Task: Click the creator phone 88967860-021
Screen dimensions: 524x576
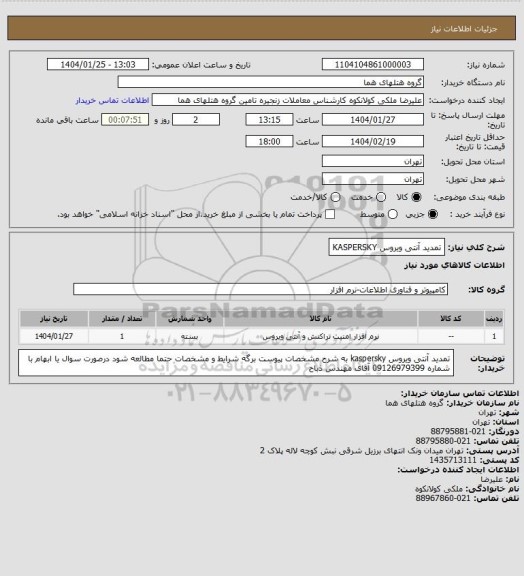Action: tap(443, 498)
